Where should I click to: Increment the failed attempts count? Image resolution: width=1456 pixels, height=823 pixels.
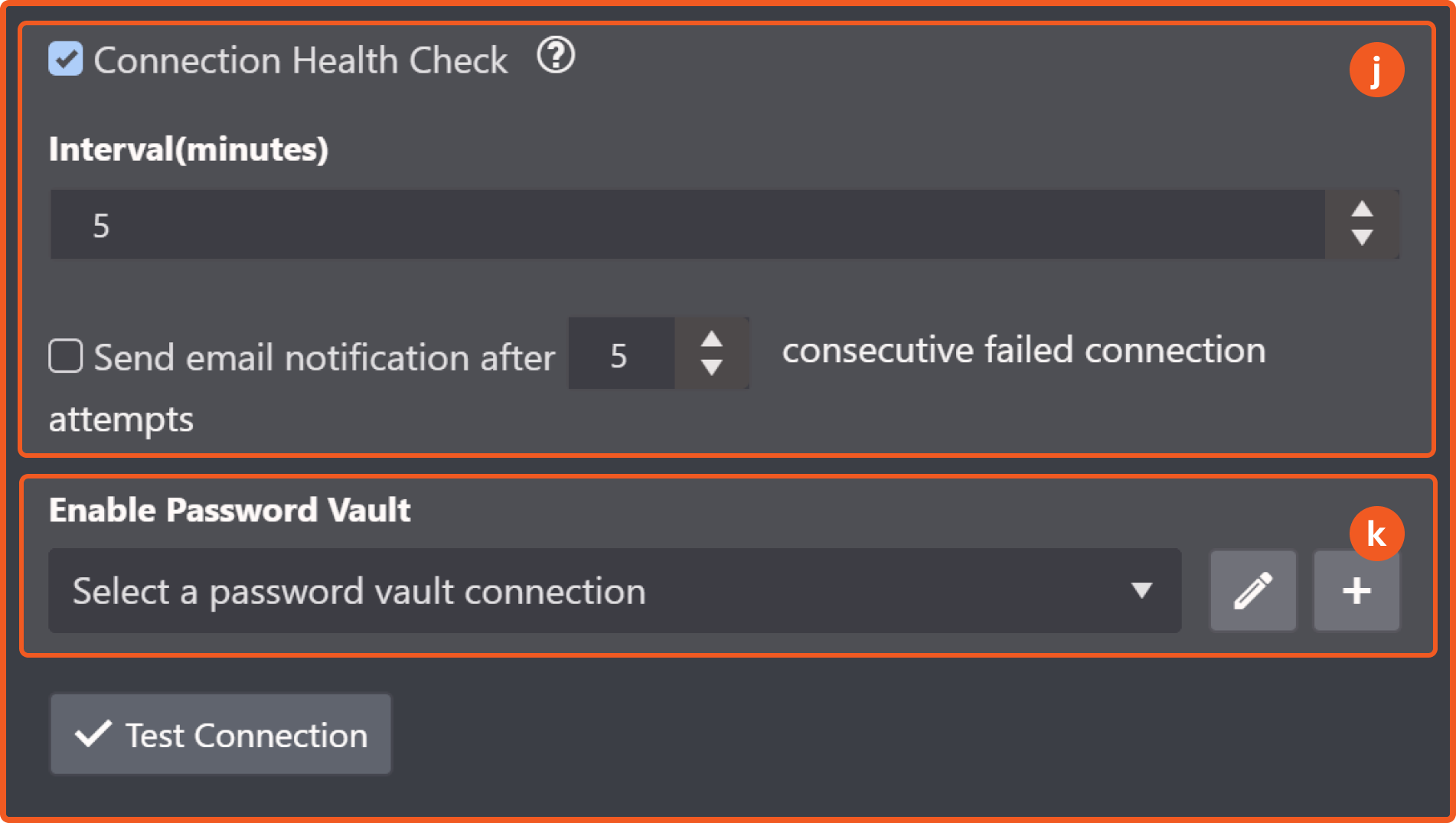pyautogui.click(x=712, y=339)
